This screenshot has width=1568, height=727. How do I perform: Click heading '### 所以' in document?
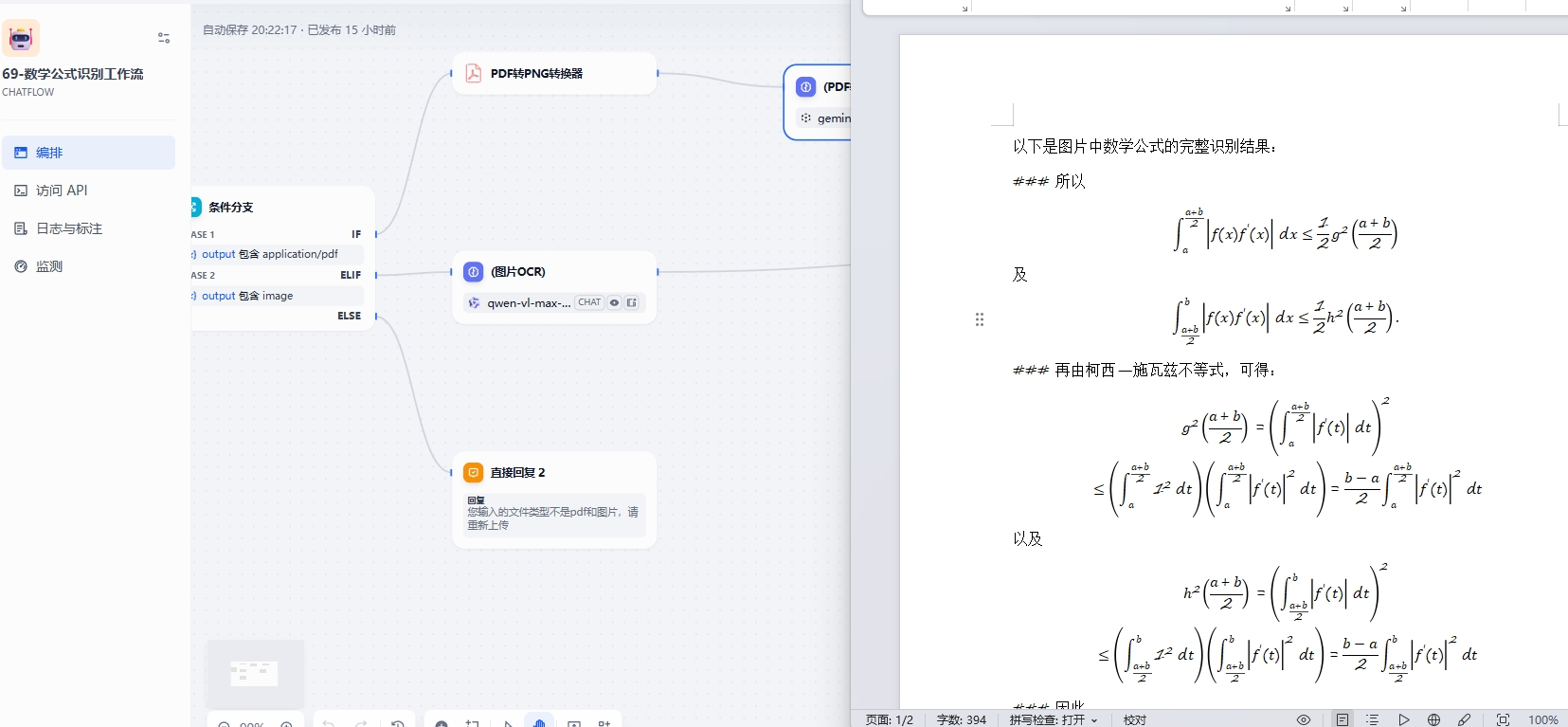pyautogui.click(x=1049, y=181)
